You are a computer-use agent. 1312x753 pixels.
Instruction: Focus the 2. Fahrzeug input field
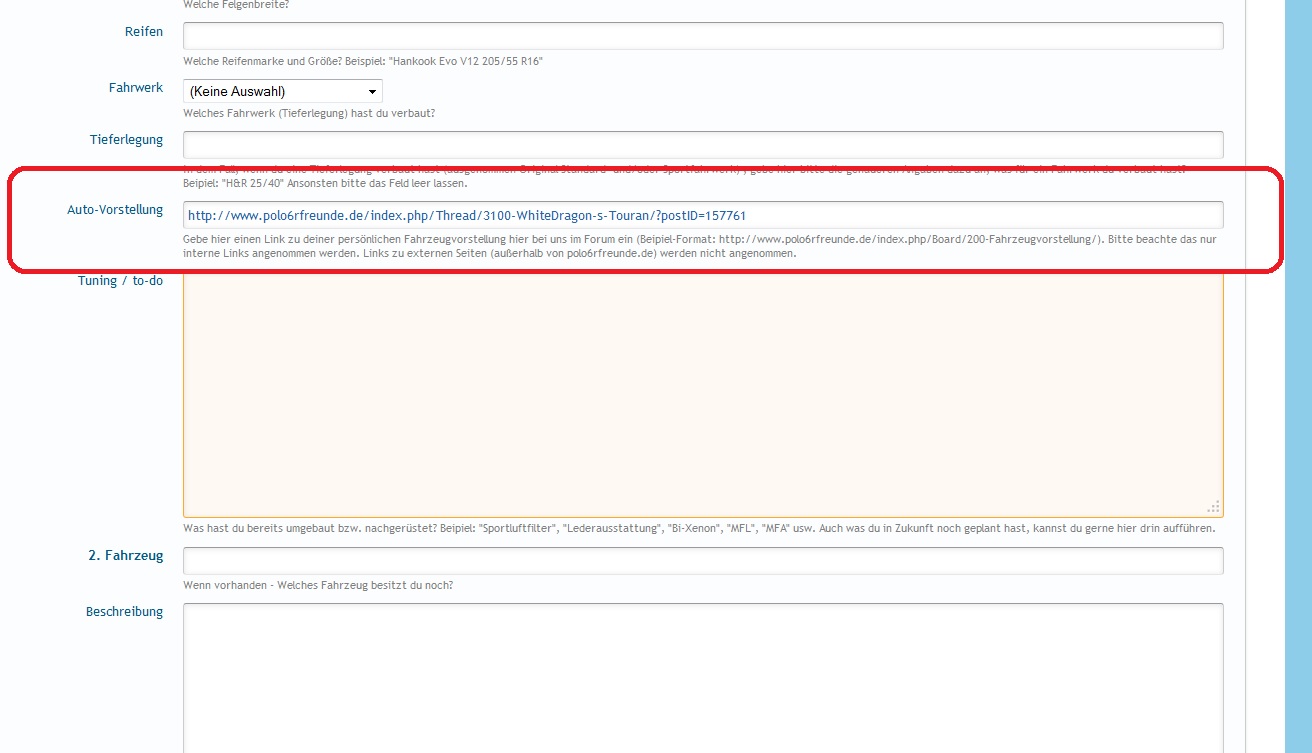click(702, 561)
